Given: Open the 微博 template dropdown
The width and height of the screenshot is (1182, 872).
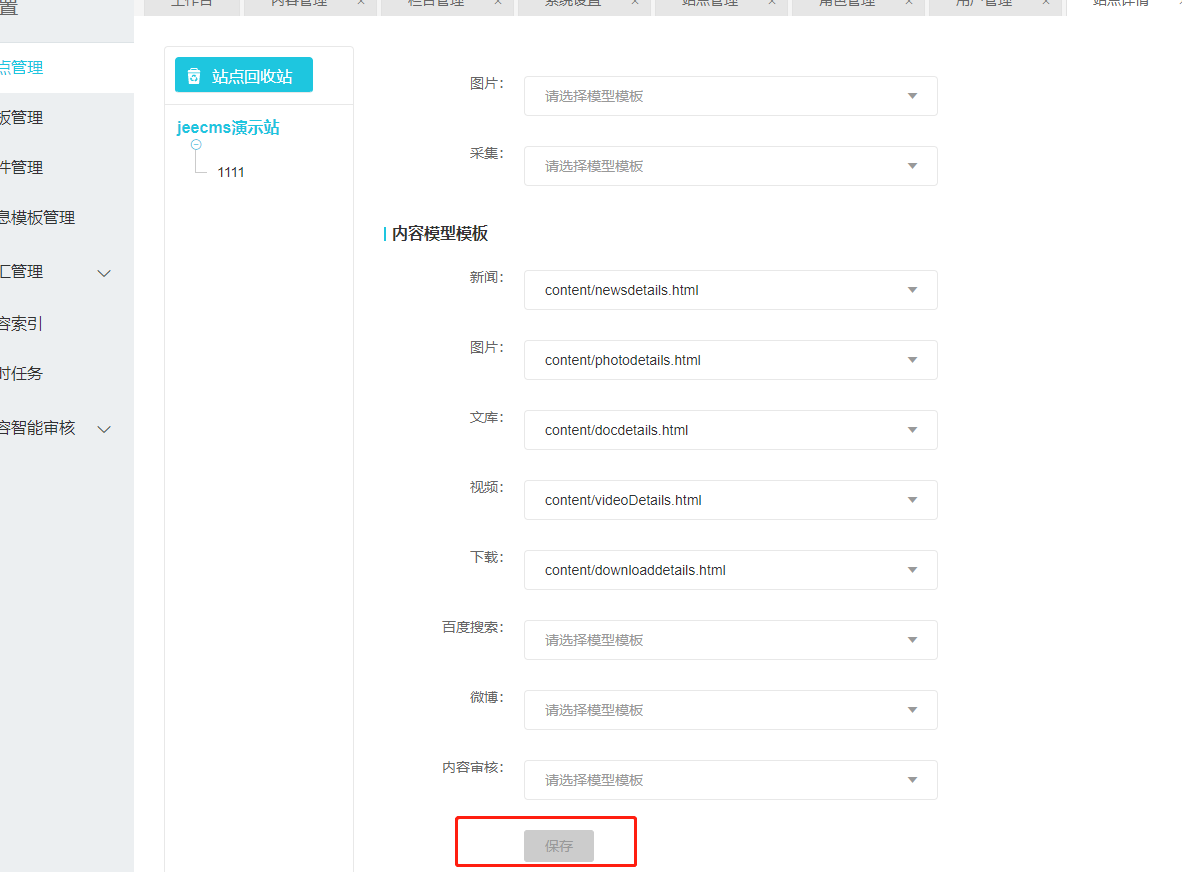Looking at the screenshot, I should [730, 710].
